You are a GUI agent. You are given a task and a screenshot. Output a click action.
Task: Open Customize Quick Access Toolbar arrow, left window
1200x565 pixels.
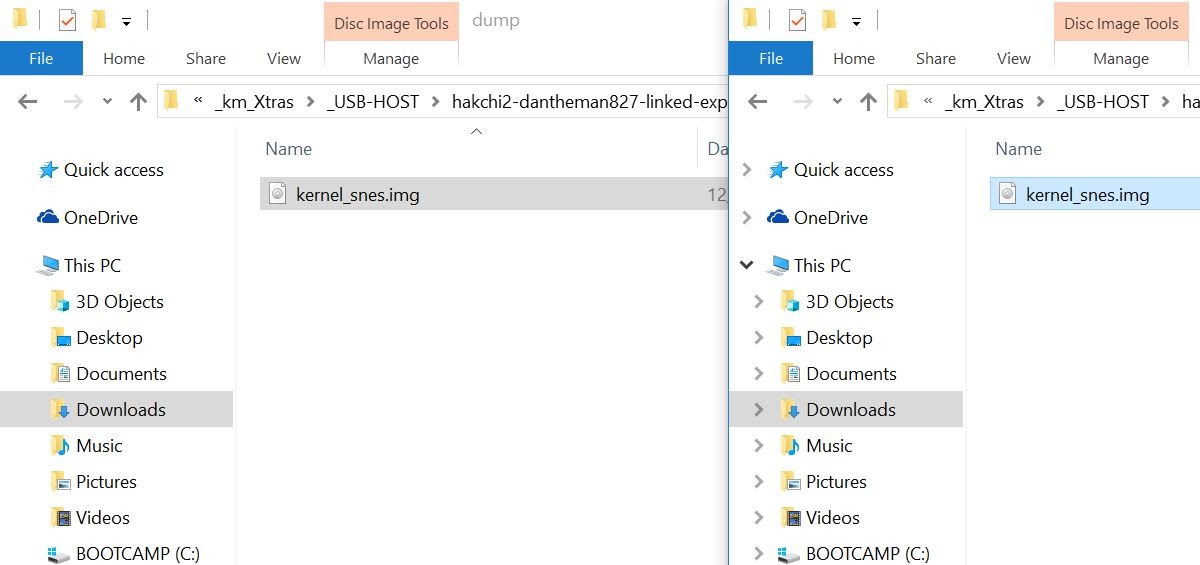click(126, 21)
